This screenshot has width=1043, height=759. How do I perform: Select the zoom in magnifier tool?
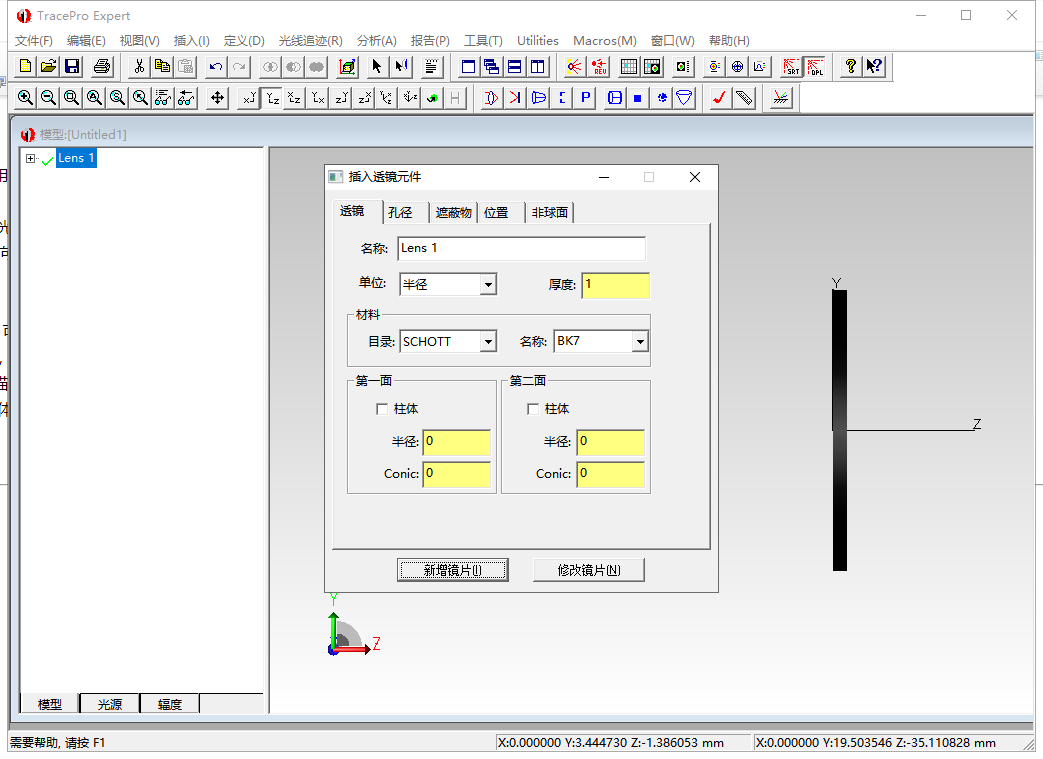(x=25, y=97)
